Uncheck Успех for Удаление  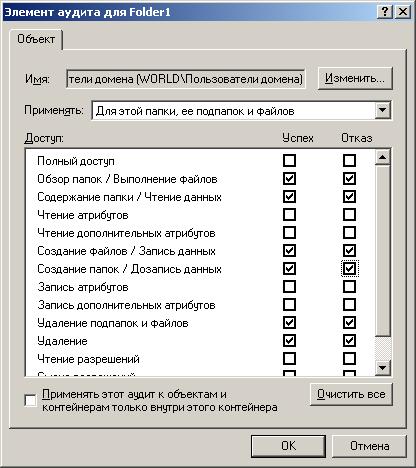289,341
